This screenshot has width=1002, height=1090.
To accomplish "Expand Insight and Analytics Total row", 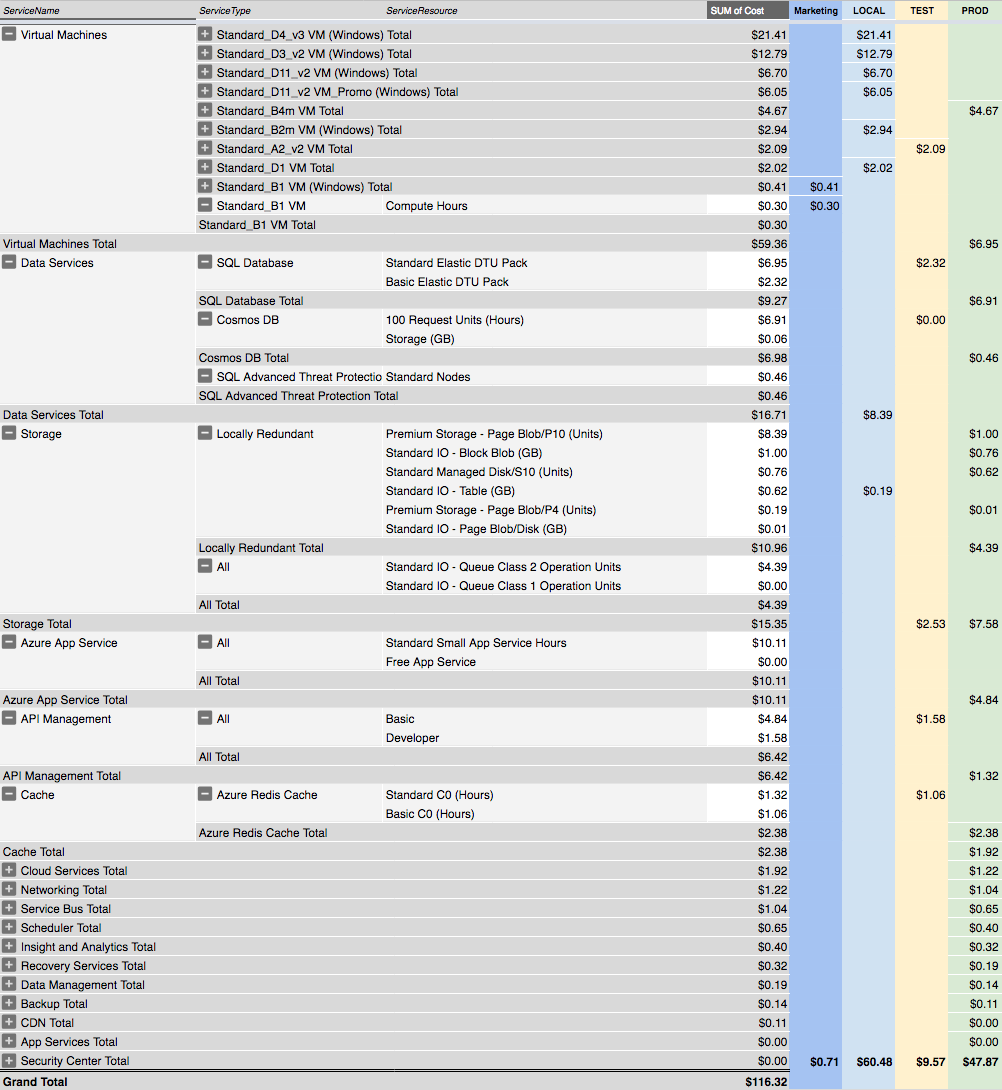I will click(9, 946).
